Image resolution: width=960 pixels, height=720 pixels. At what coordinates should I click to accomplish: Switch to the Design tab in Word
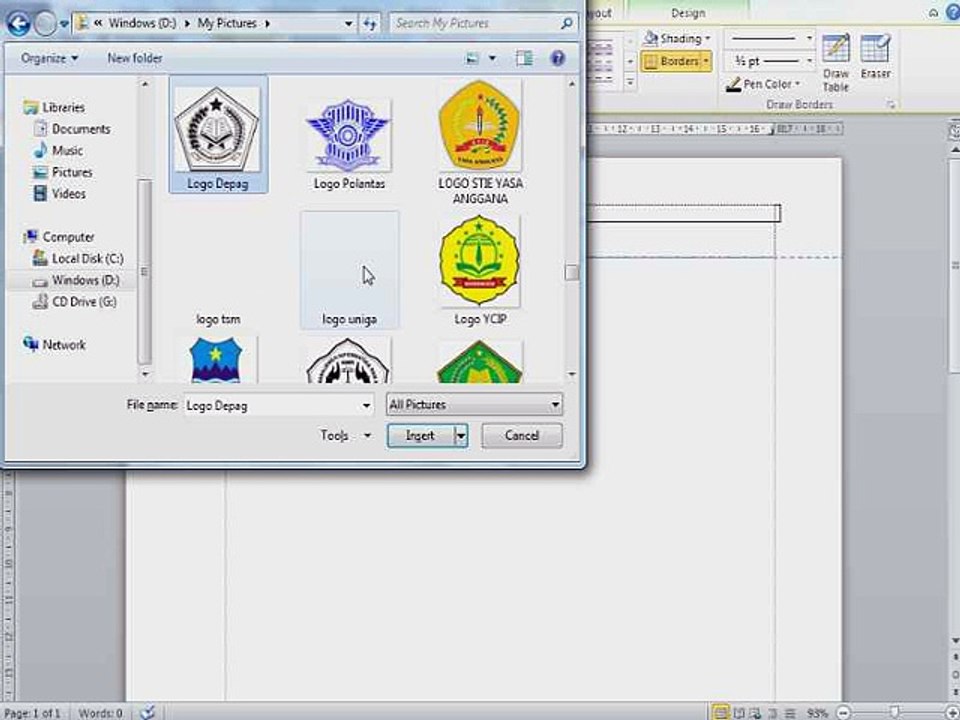click(x=688, y=13)
